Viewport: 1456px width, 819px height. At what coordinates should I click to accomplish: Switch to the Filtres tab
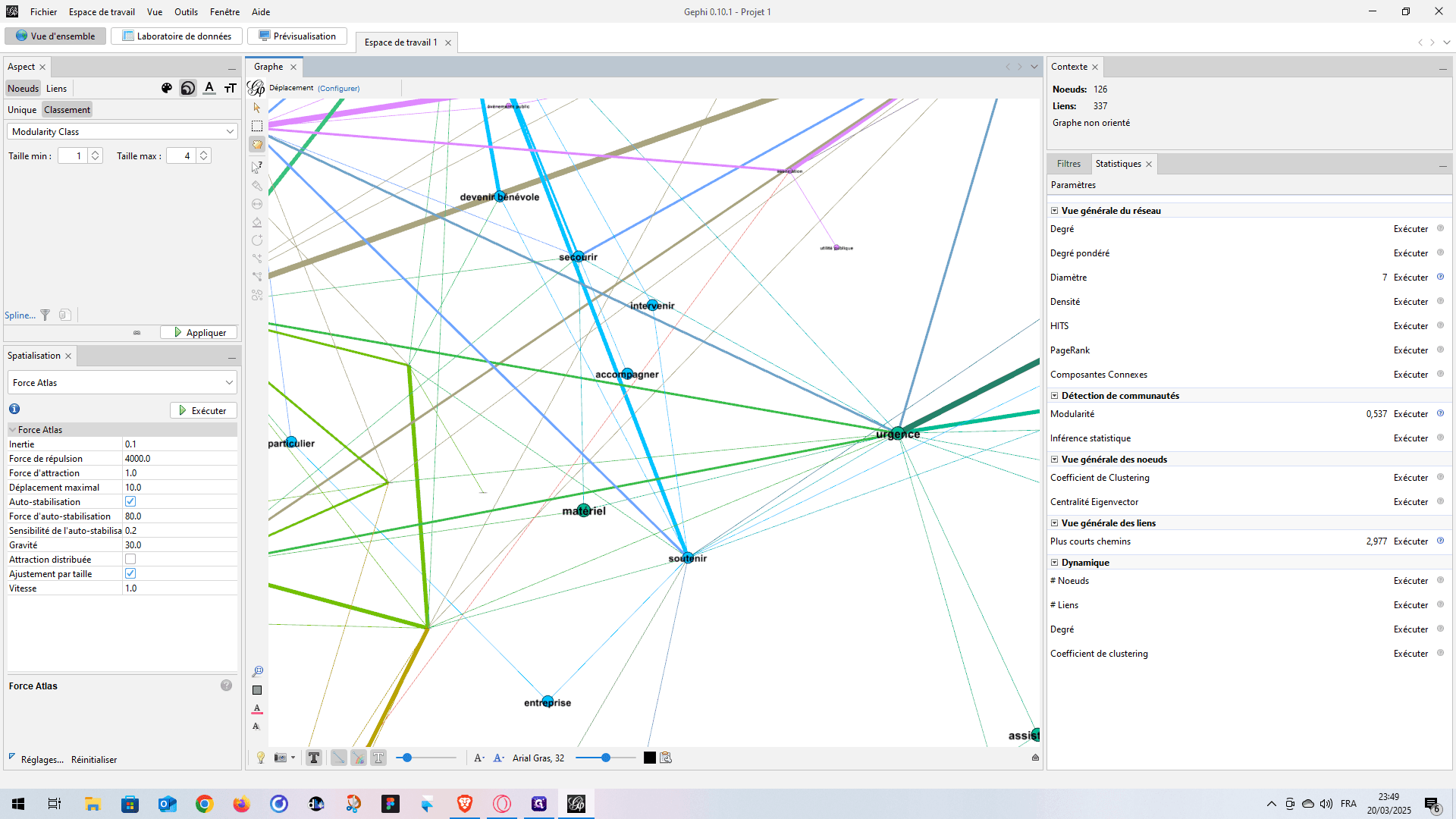1068,164
